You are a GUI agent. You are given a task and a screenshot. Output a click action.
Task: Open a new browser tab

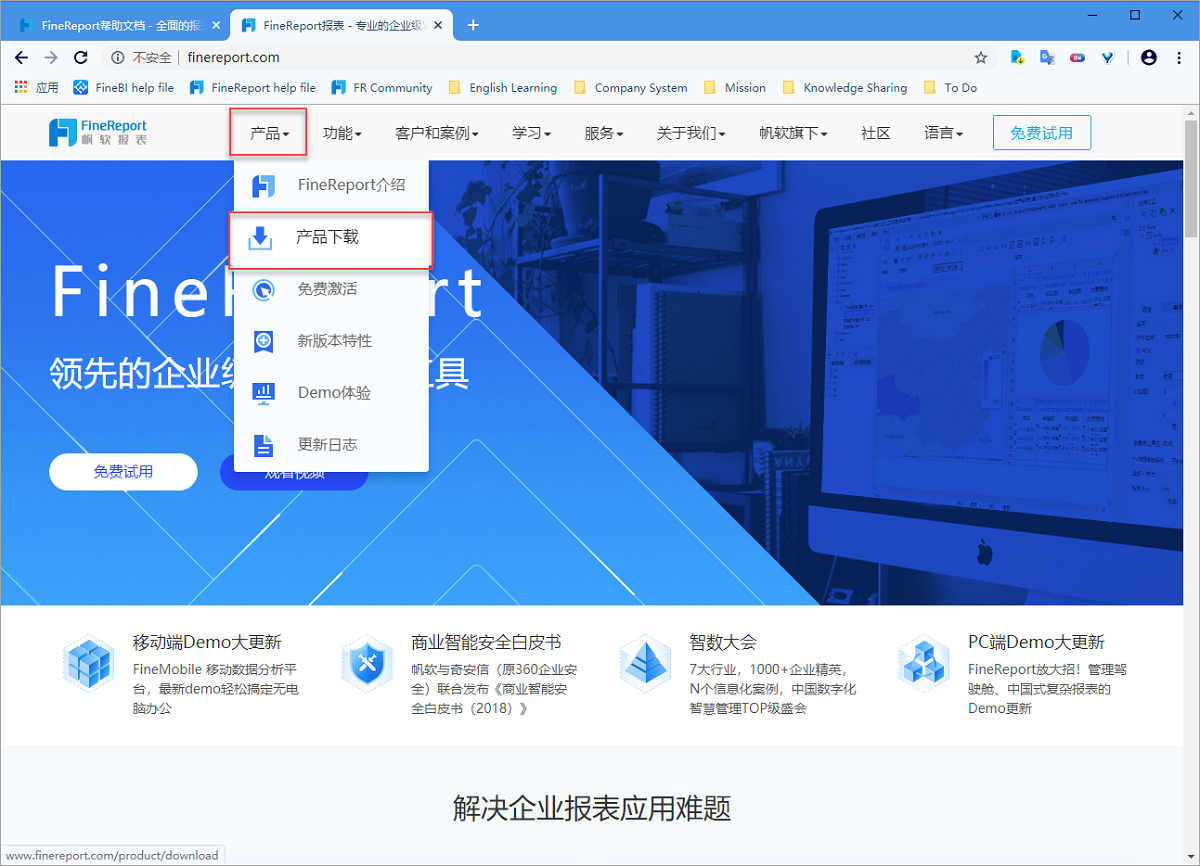click(473, 25)
